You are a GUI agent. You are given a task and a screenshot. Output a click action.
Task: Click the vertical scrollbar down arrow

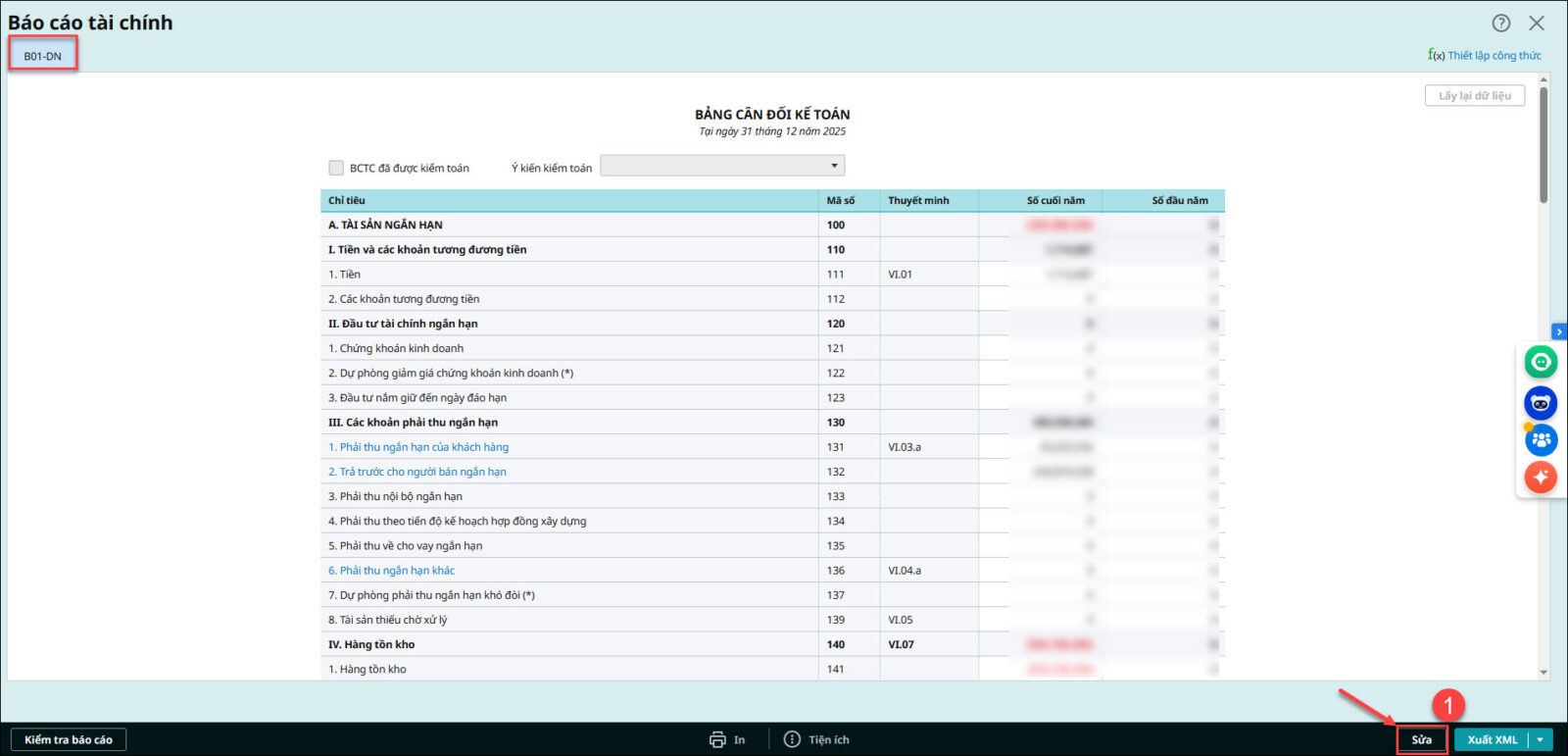pos(1543,673)
